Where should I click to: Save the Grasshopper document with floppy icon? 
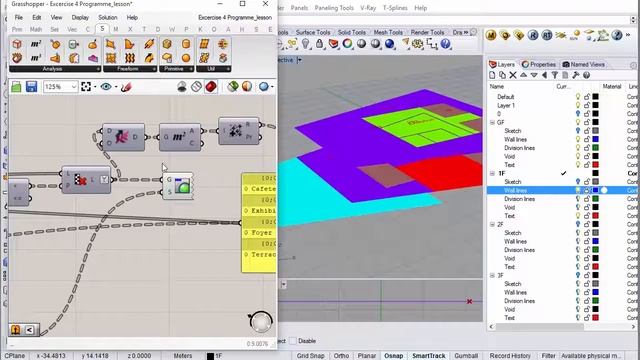(x=31, y=87)
